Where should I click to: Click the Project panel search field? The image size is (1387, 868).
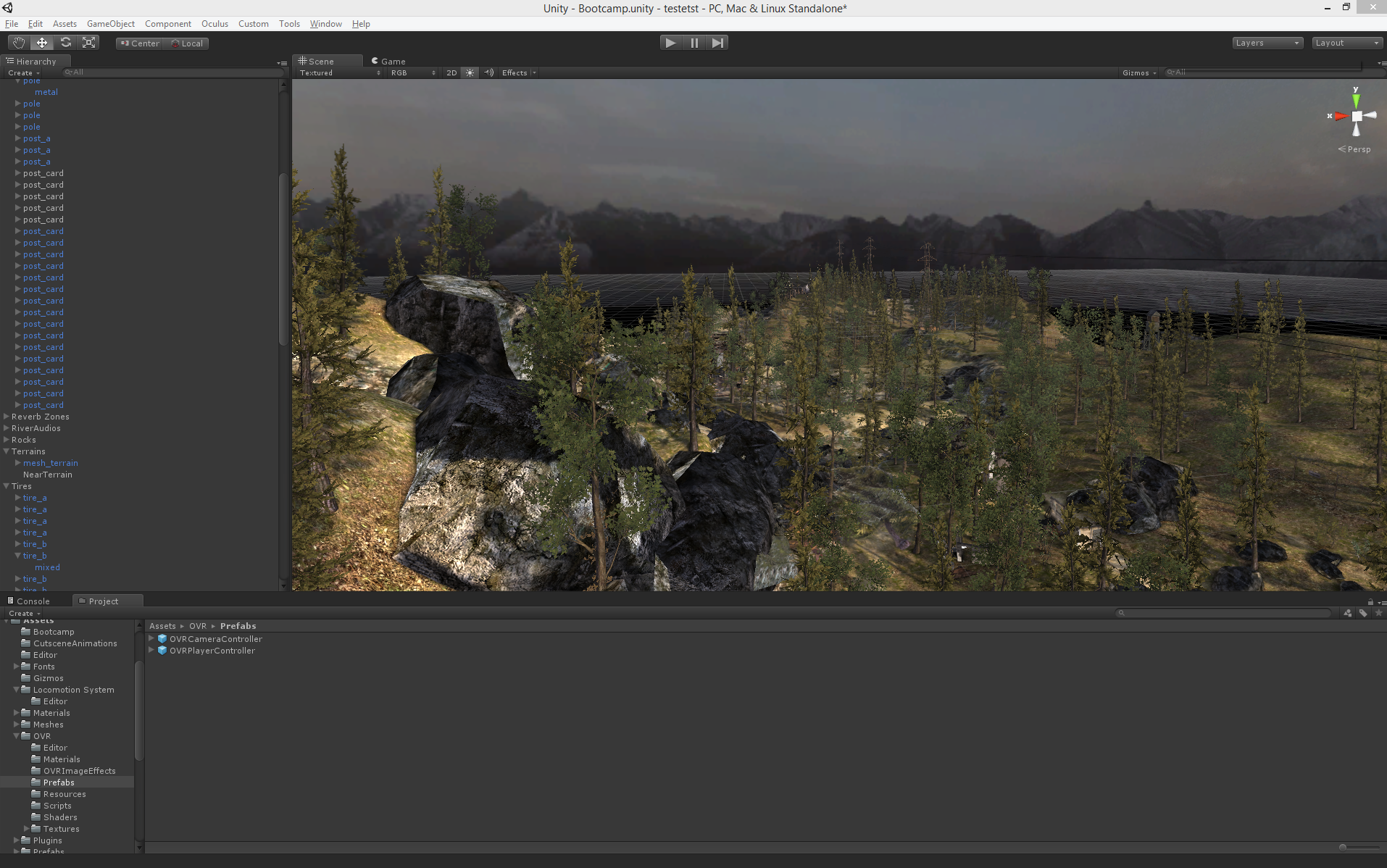pos(1225,613)
